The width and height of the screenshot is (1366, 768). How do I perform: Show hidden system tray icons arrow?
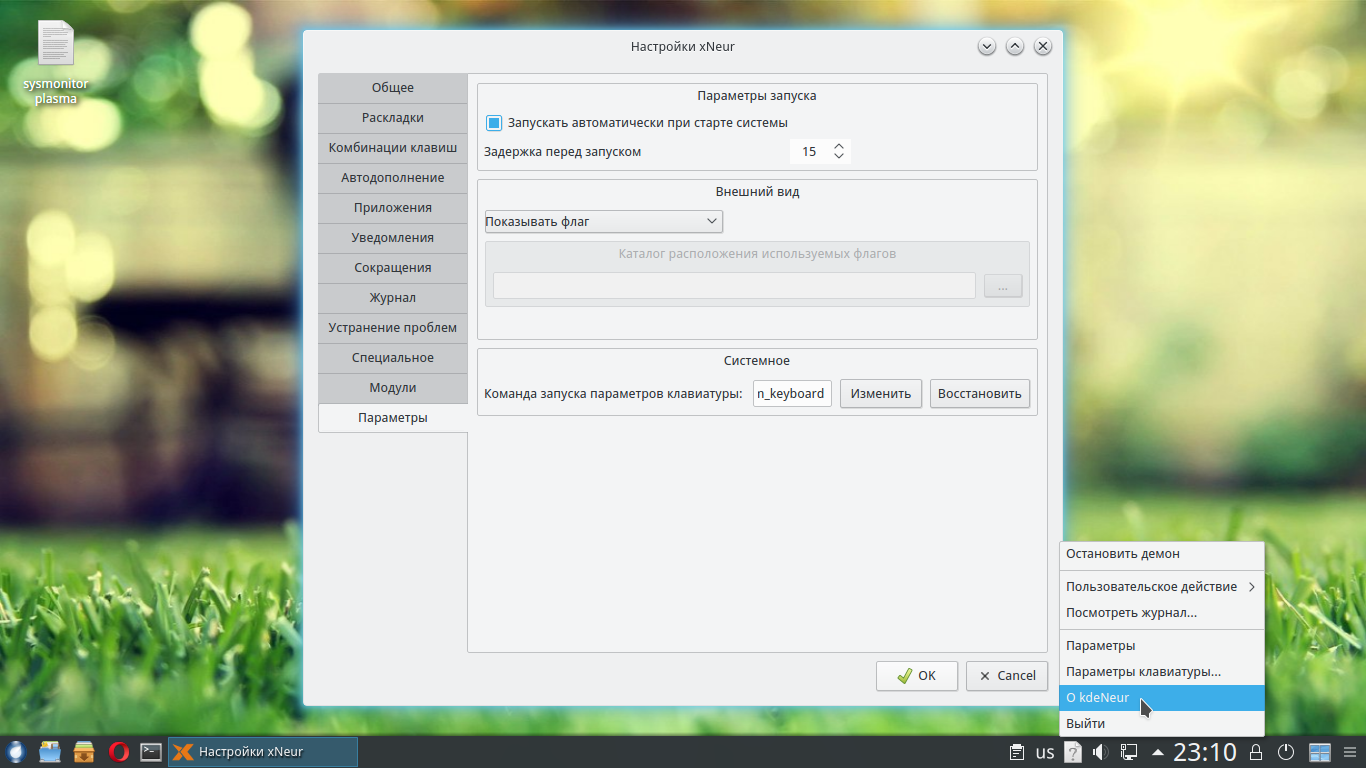(x=1157, y=752)
